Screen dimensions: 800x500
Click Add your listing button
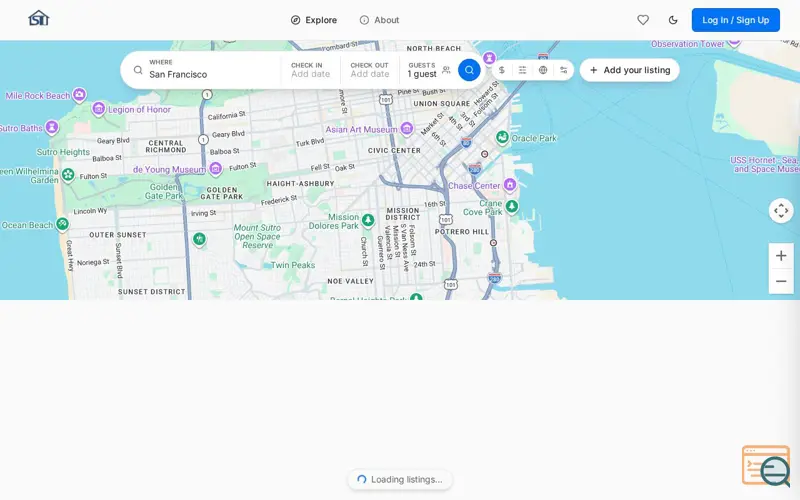click(630, 70)
